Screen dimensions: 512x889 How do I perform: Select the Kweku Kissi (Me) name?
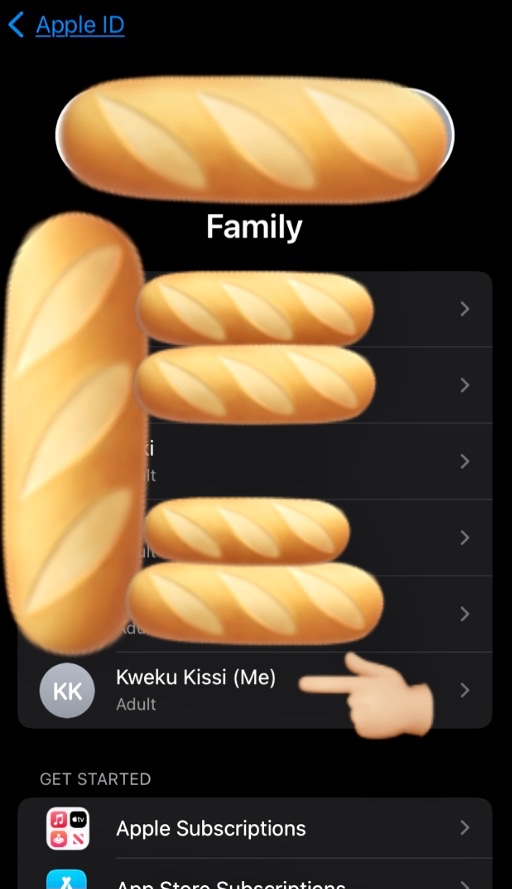196,677
